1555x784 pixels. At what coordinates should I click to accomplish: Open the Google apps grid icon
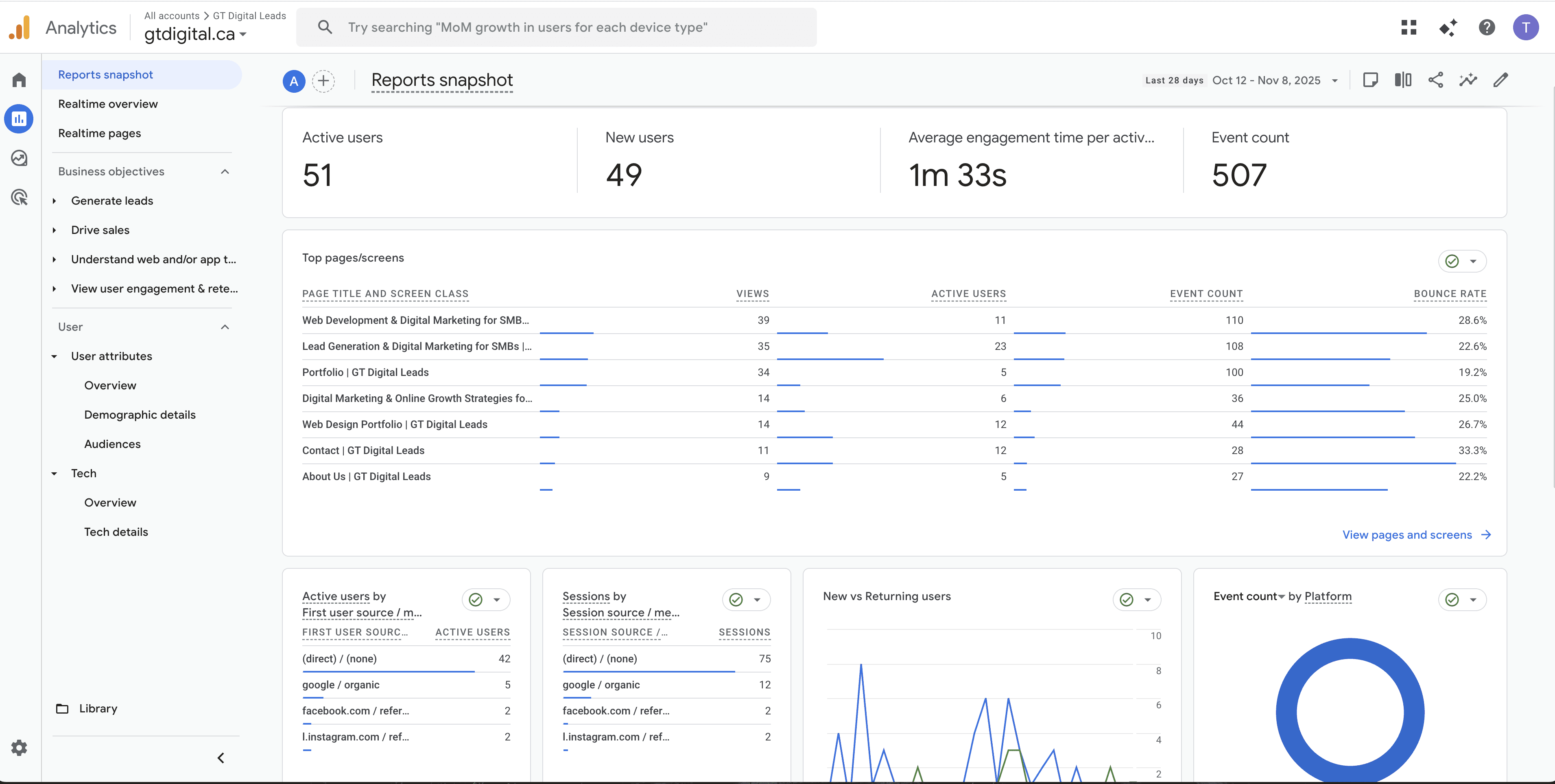pyautogui.click(x=1409, y=27)
